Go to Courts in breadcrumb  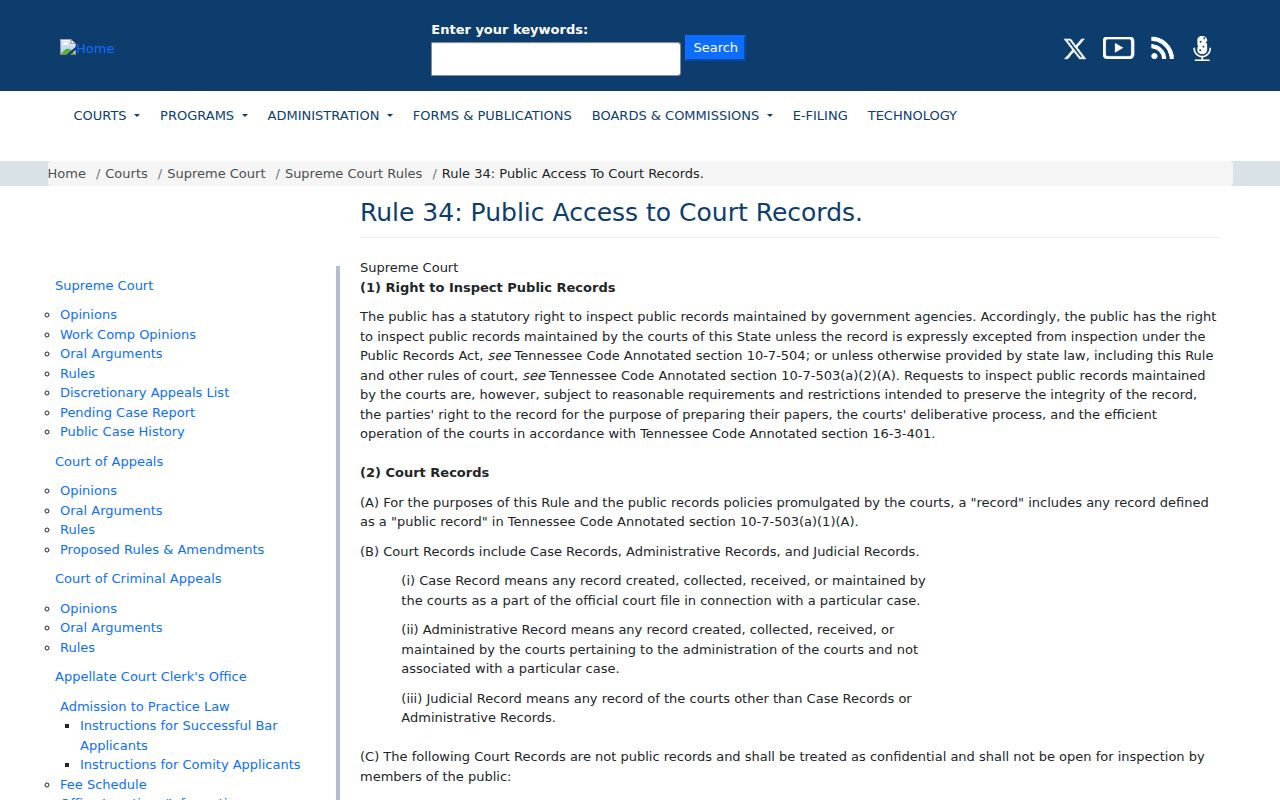(x=126, y=173)
